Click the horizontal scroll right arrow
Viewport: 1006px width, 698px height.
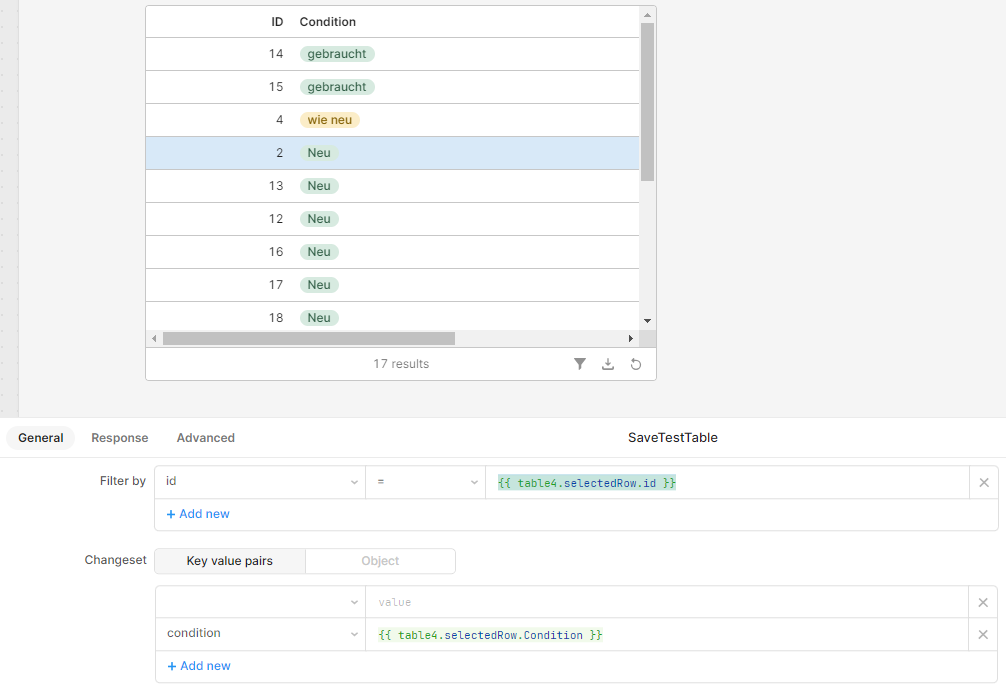coord(631,338)
